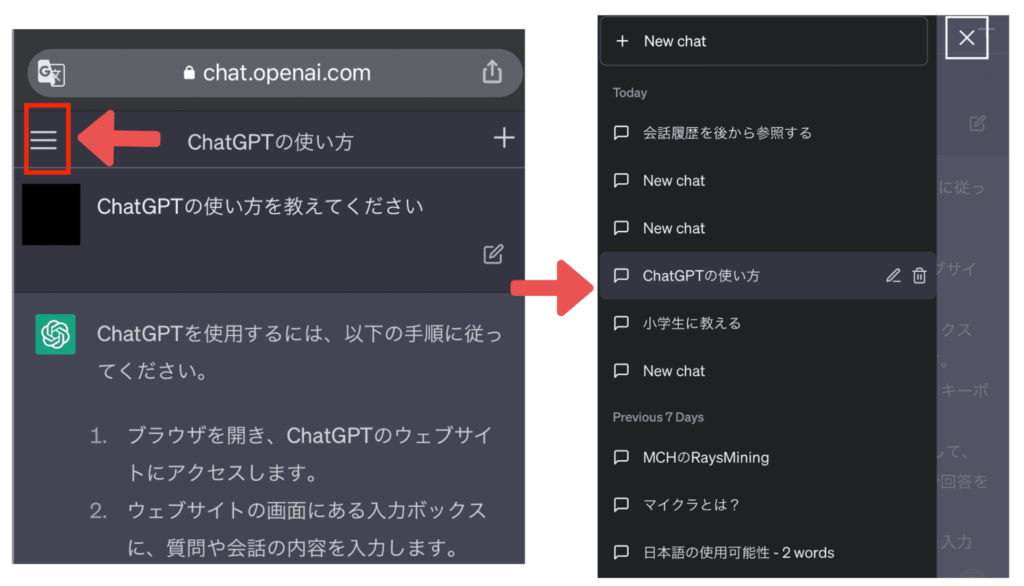This screenshot has width=1024, height=586.
Task: Rename the ChatGPTの使い方 chat with pencil icon
Action: tap(893, 276)
